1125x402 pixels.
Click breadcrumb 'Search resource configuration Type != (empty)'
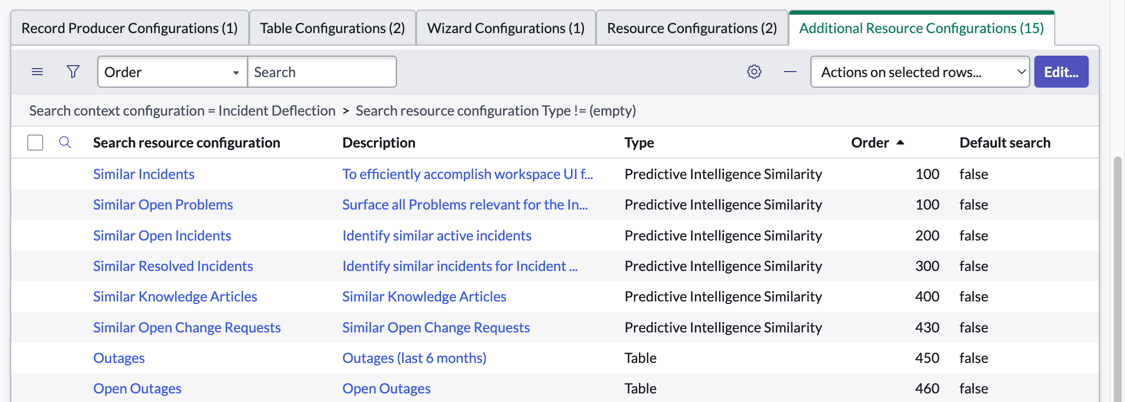click(496, 111)
